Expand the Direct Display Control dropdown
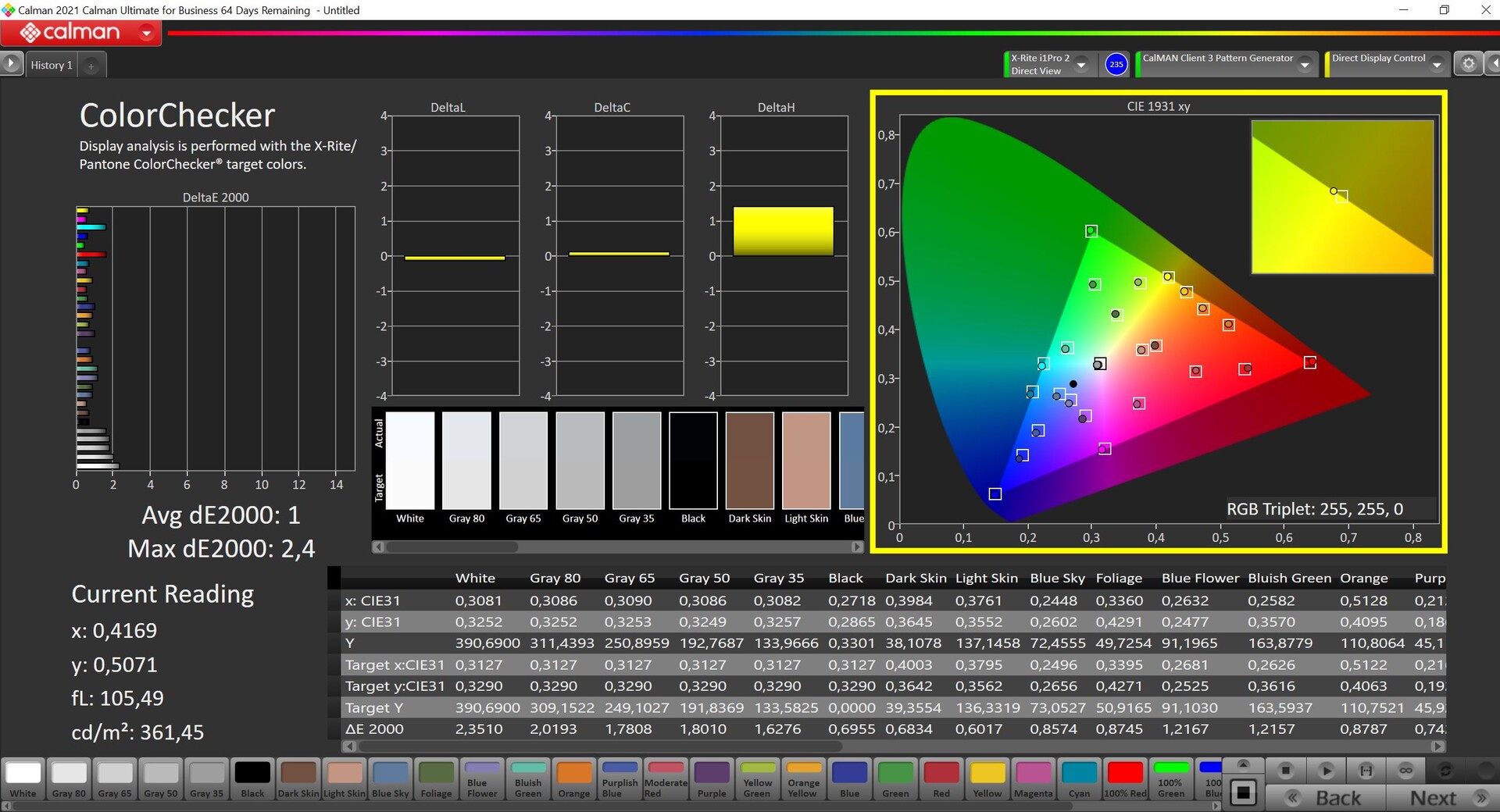Screen dimensions: 1500x812 tap(1436, 65)
